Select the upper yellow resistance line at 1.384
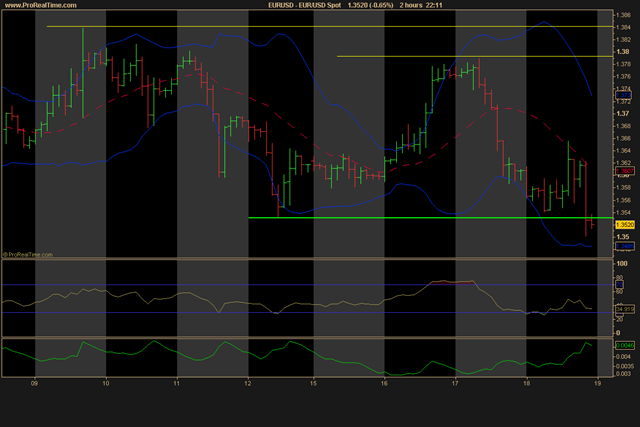 click(x=330, y=27)
